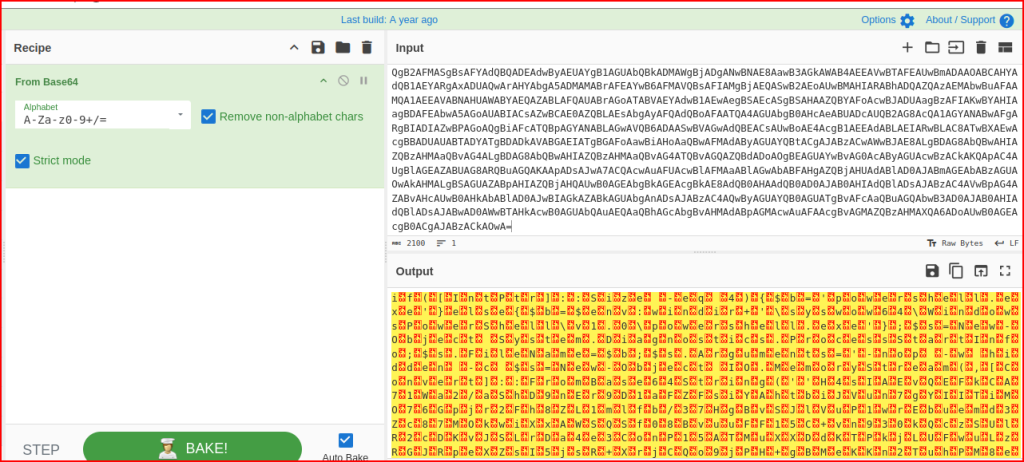Copy raw output to clipboard
Viewport: 1024px width, 462px height.
point(956,271)
